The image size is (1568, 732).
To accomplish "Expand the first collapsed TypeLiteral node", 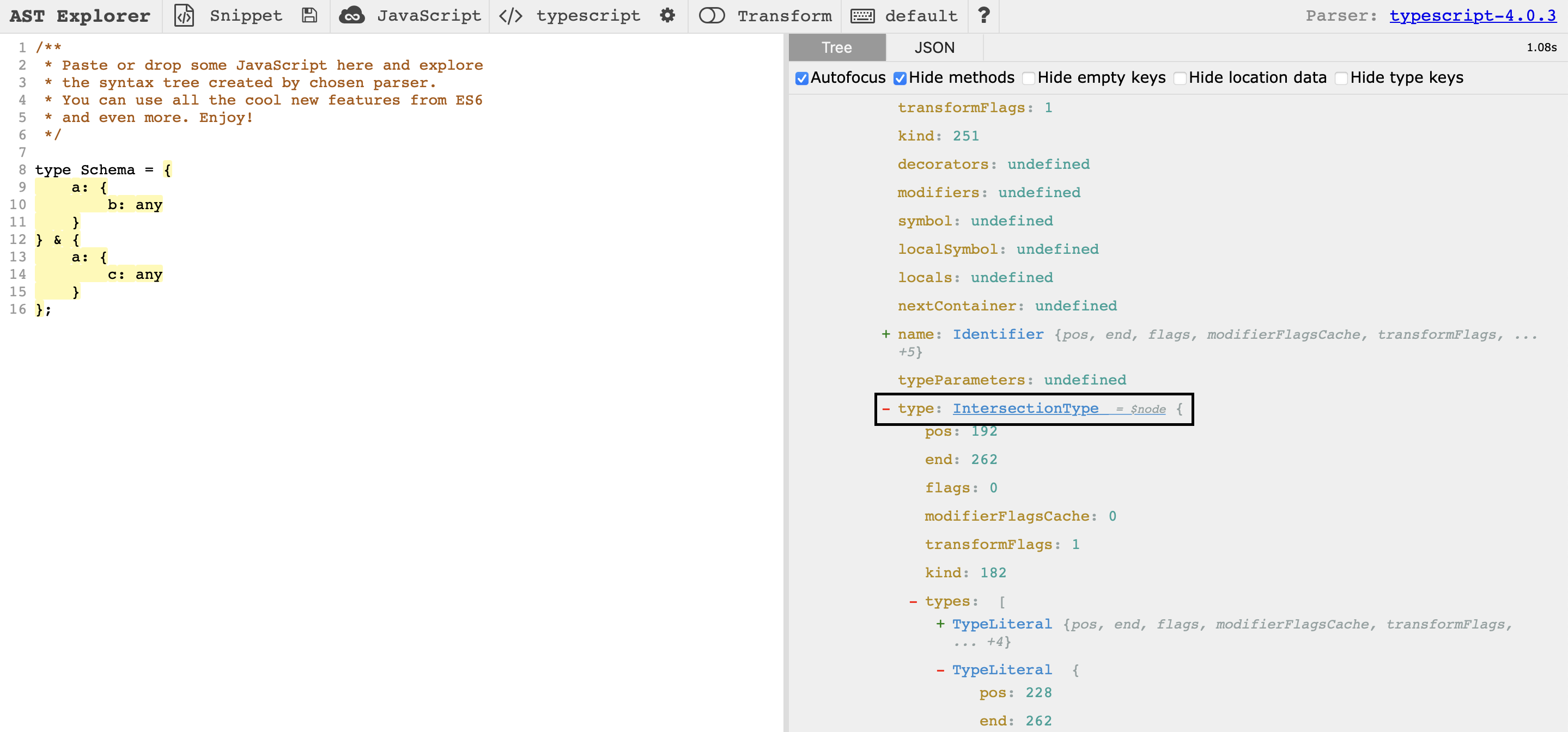I will click(x=940, y=624).
